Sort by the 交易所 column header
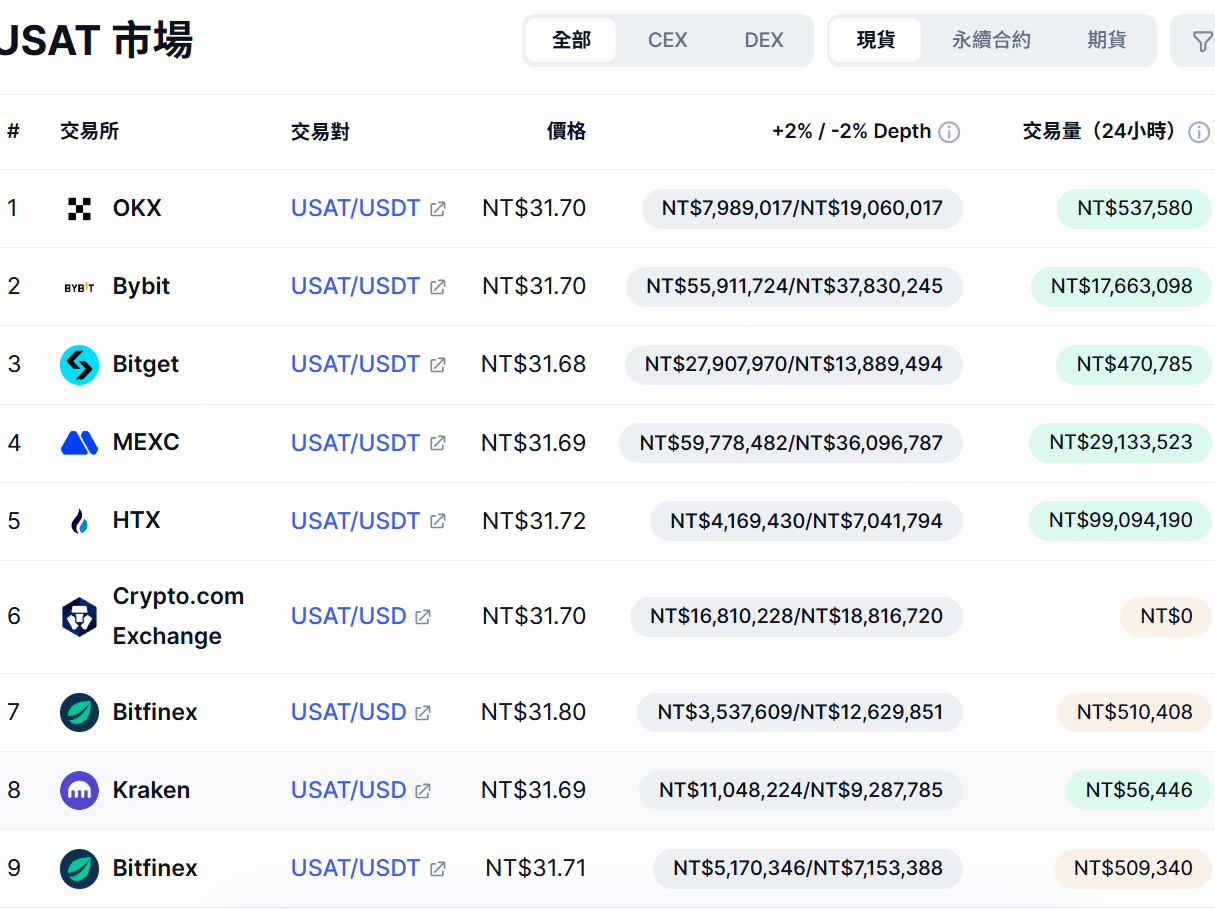 point(89,132)
